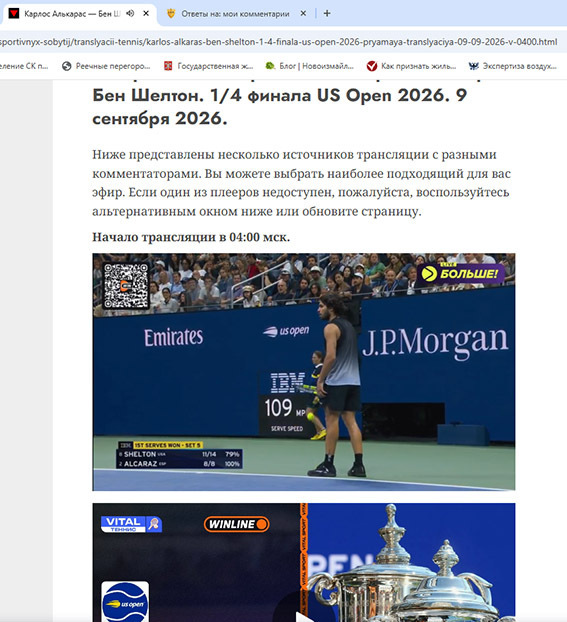Close the Карлос Алькарас tab
The width and height of the screenshot is (567, 622).
146,13
